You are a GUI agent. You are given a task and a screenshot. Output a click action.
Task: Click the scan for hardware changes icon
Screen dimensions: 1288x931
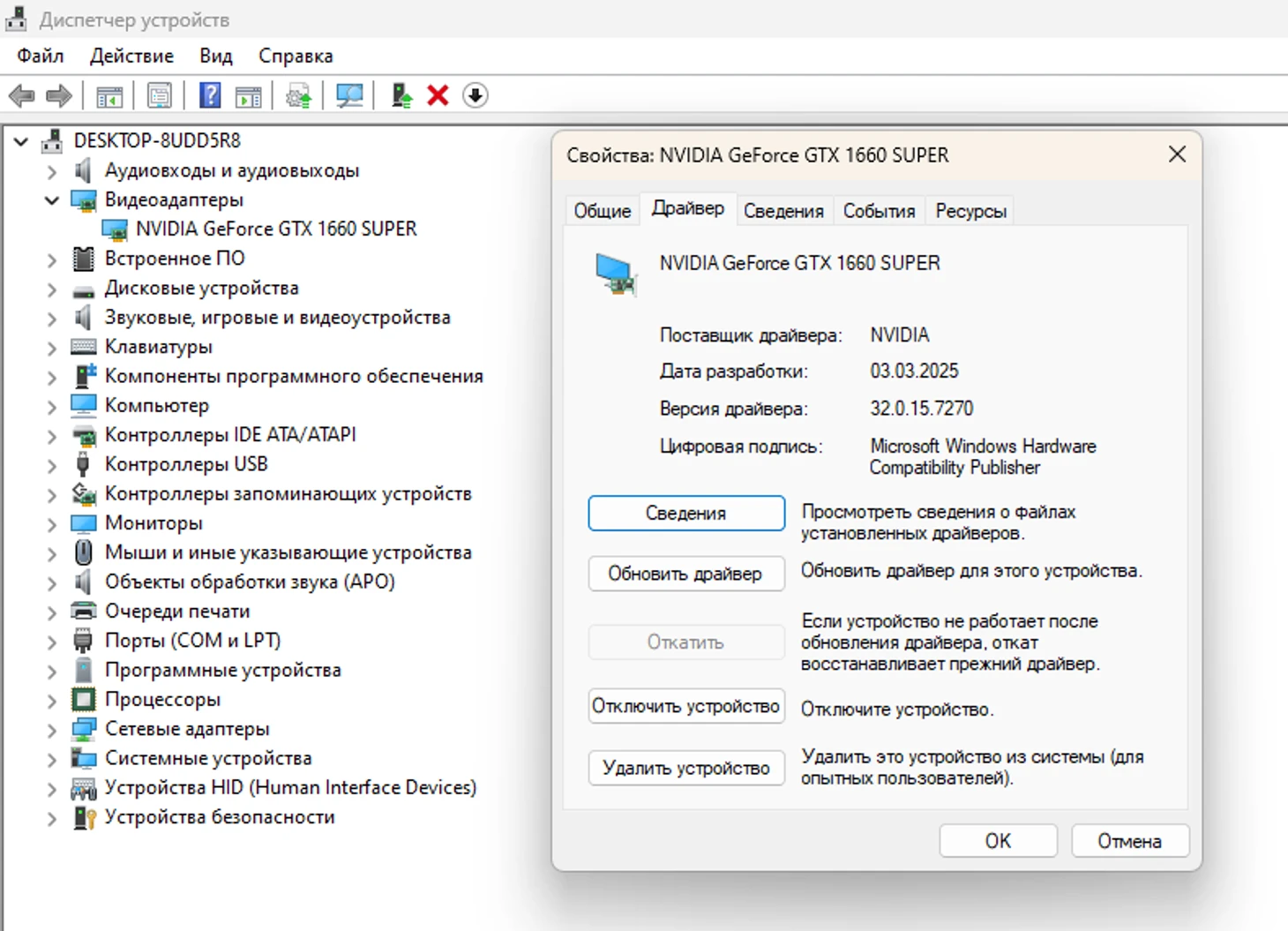coord(349,95)
